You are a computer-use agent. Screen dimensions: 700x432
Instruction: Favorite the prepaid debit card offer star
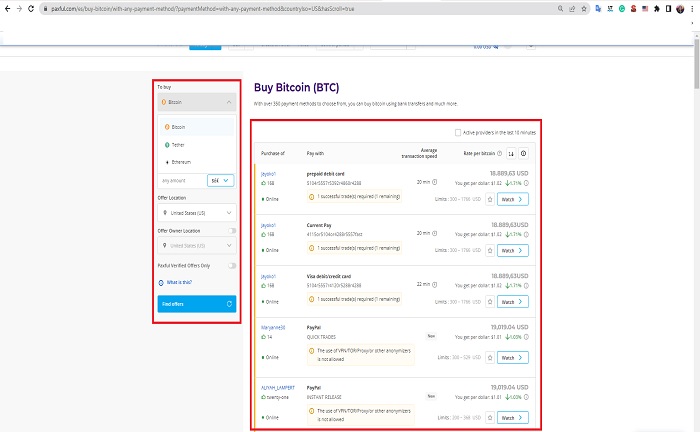[x=490, y=199]
